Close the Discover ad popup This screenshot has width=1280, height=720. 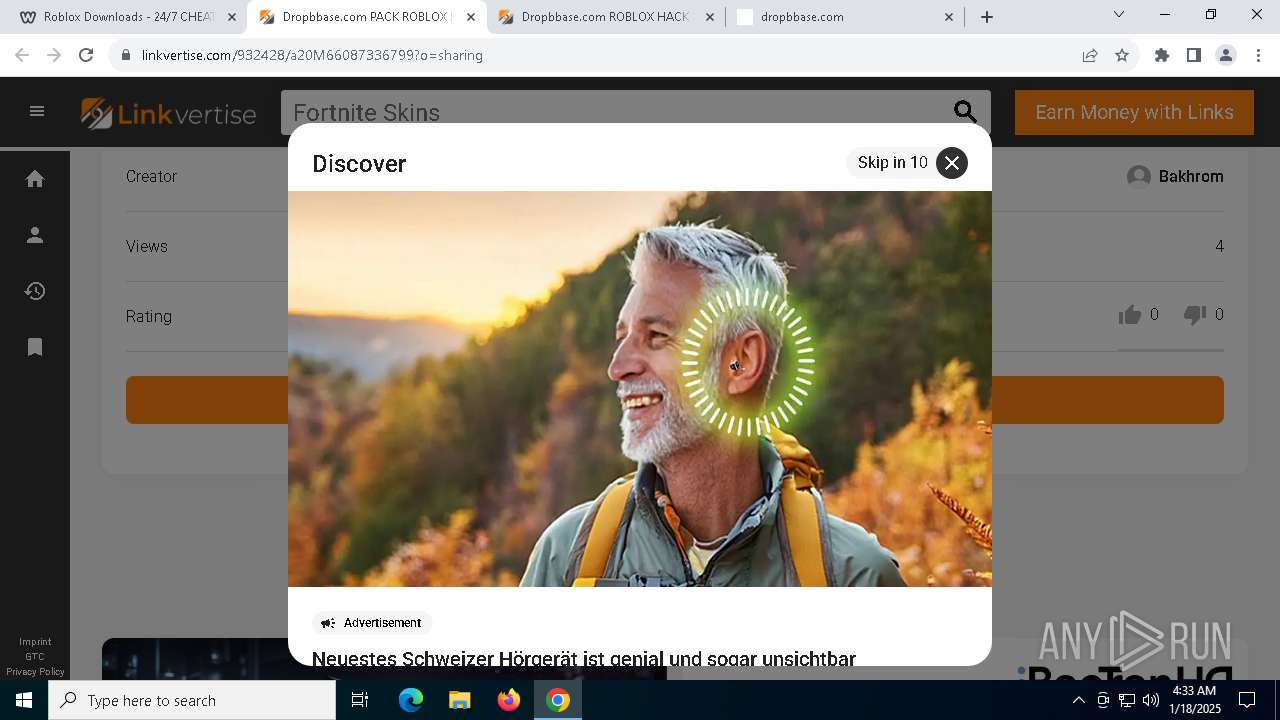[x=952, y=162]
